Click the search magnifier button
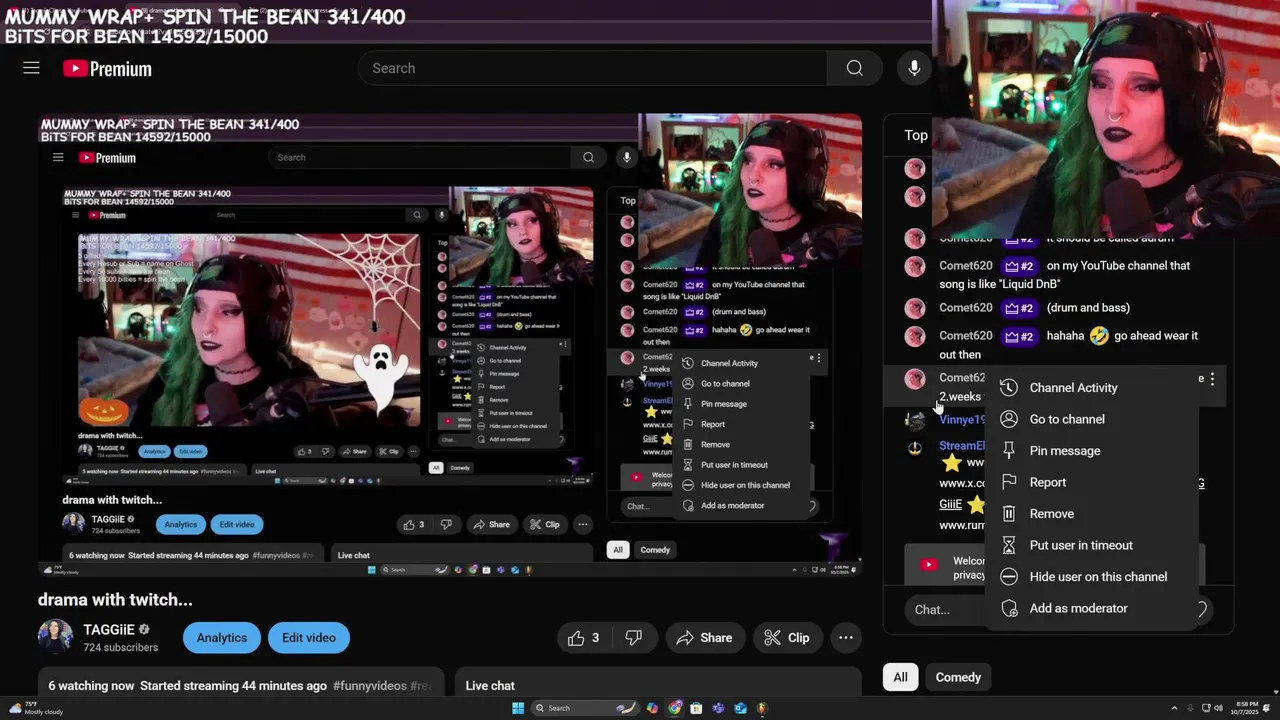Image resolution: width=1280 pixels, height=720 pixels. click(854, 68)
